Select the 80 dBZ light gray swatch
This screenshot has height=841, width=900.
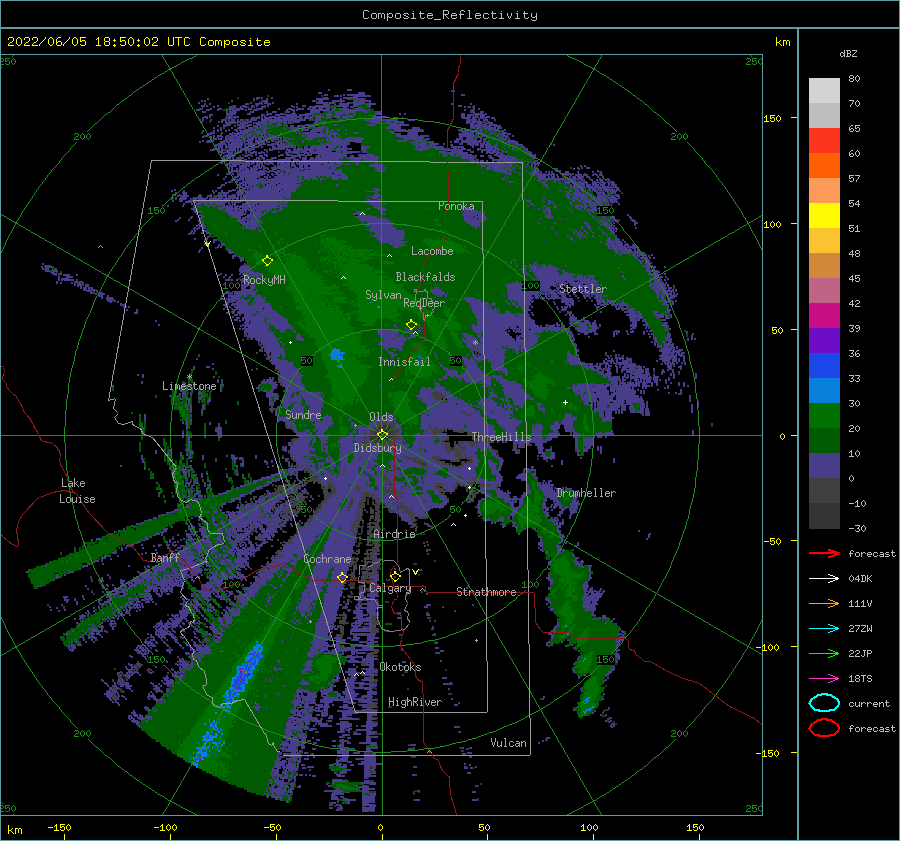click(824, 90)
